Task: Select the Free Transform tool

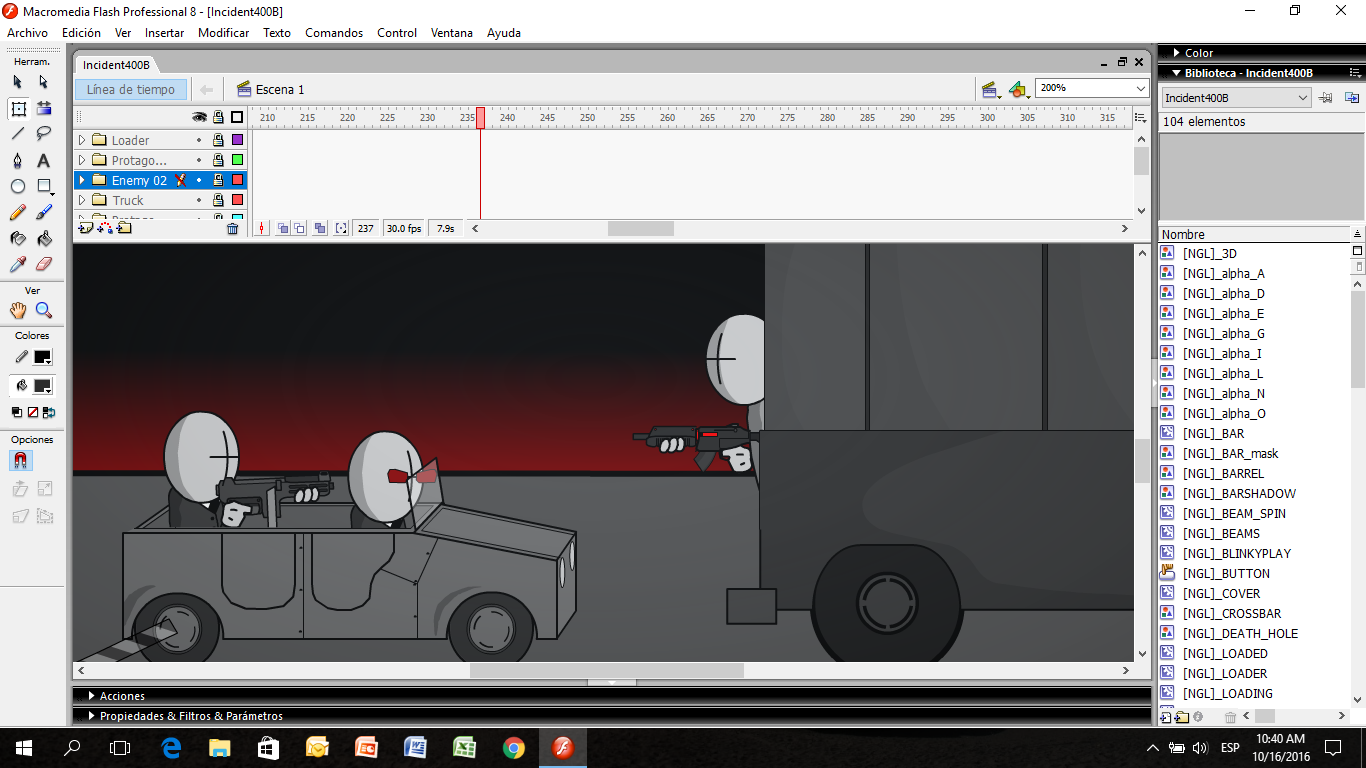Action: [x=18, y=108]
